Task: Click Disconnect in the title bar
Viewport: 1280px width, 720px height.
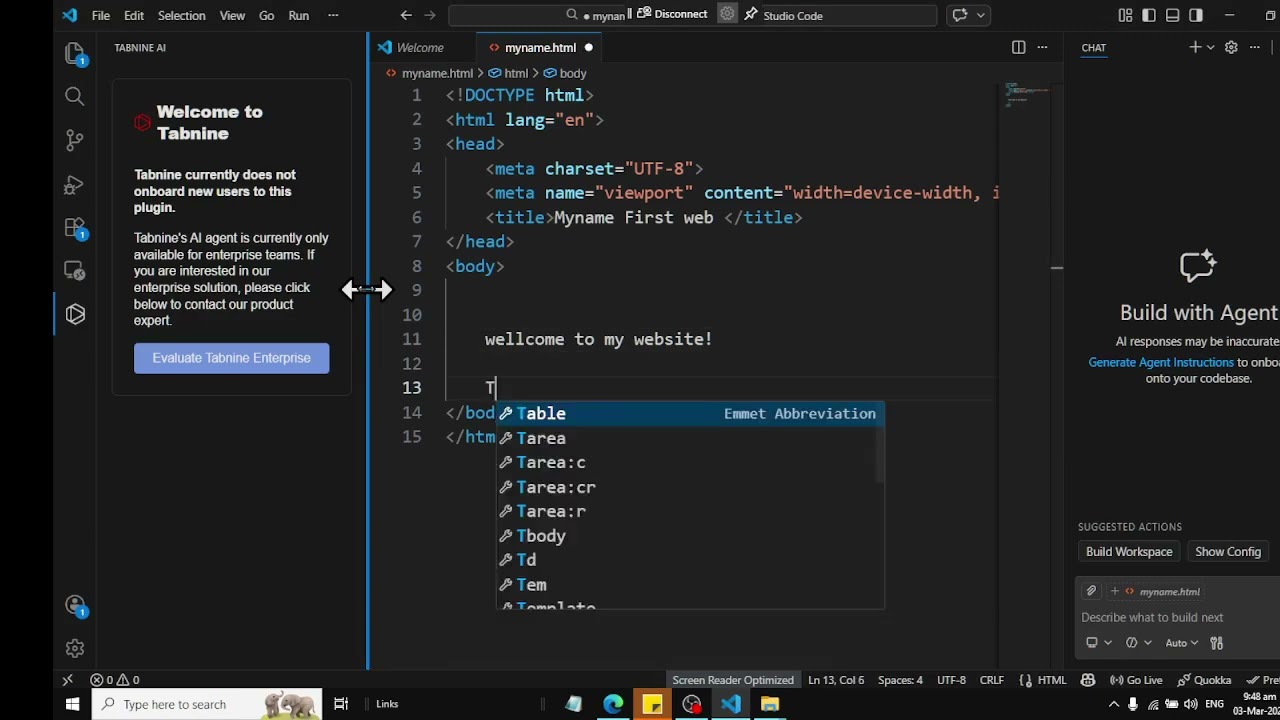Action: 672,14
